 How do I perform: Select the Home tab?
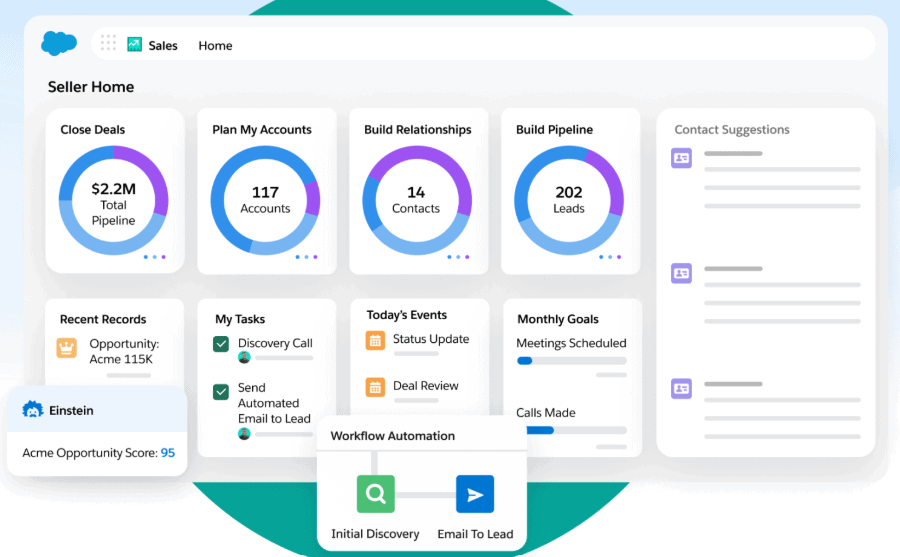(x=215, y=45)
